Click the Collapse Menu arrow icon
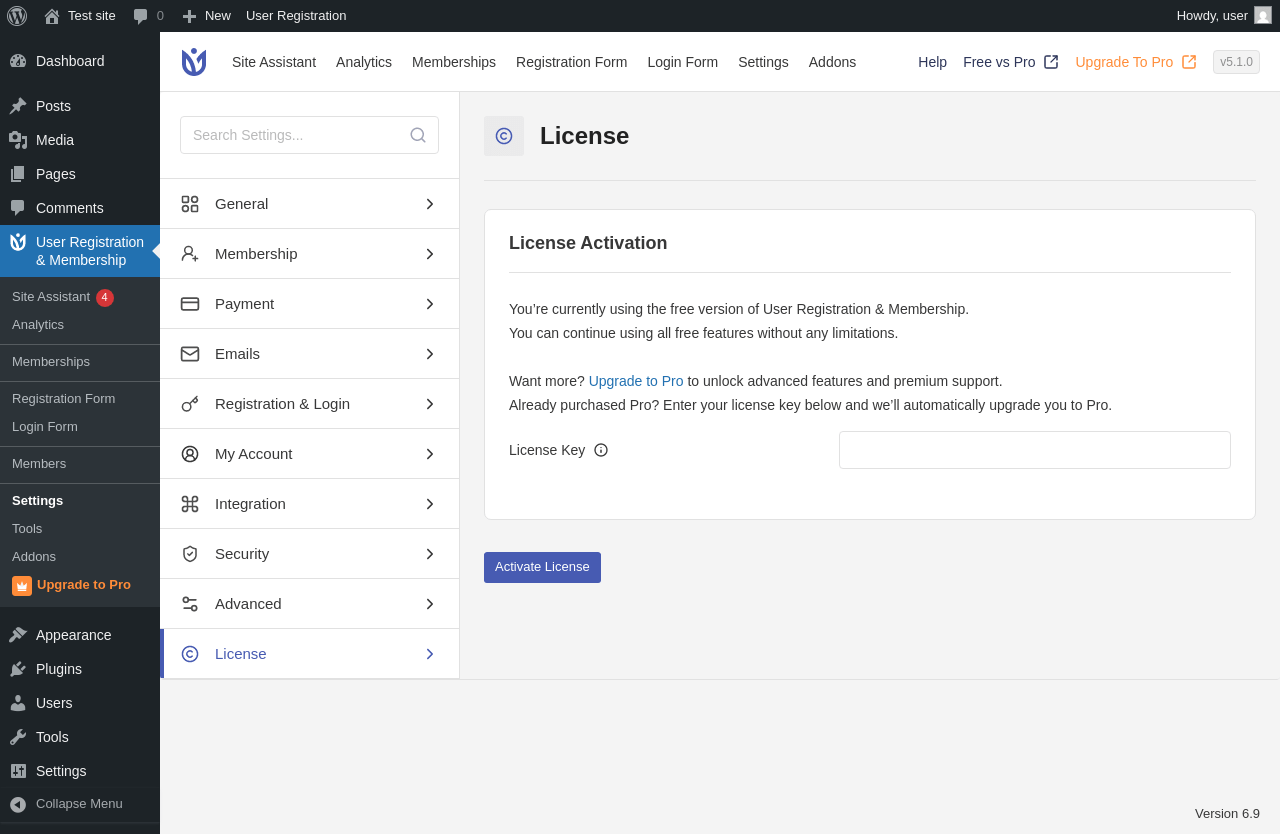 (x=18, y=804)
